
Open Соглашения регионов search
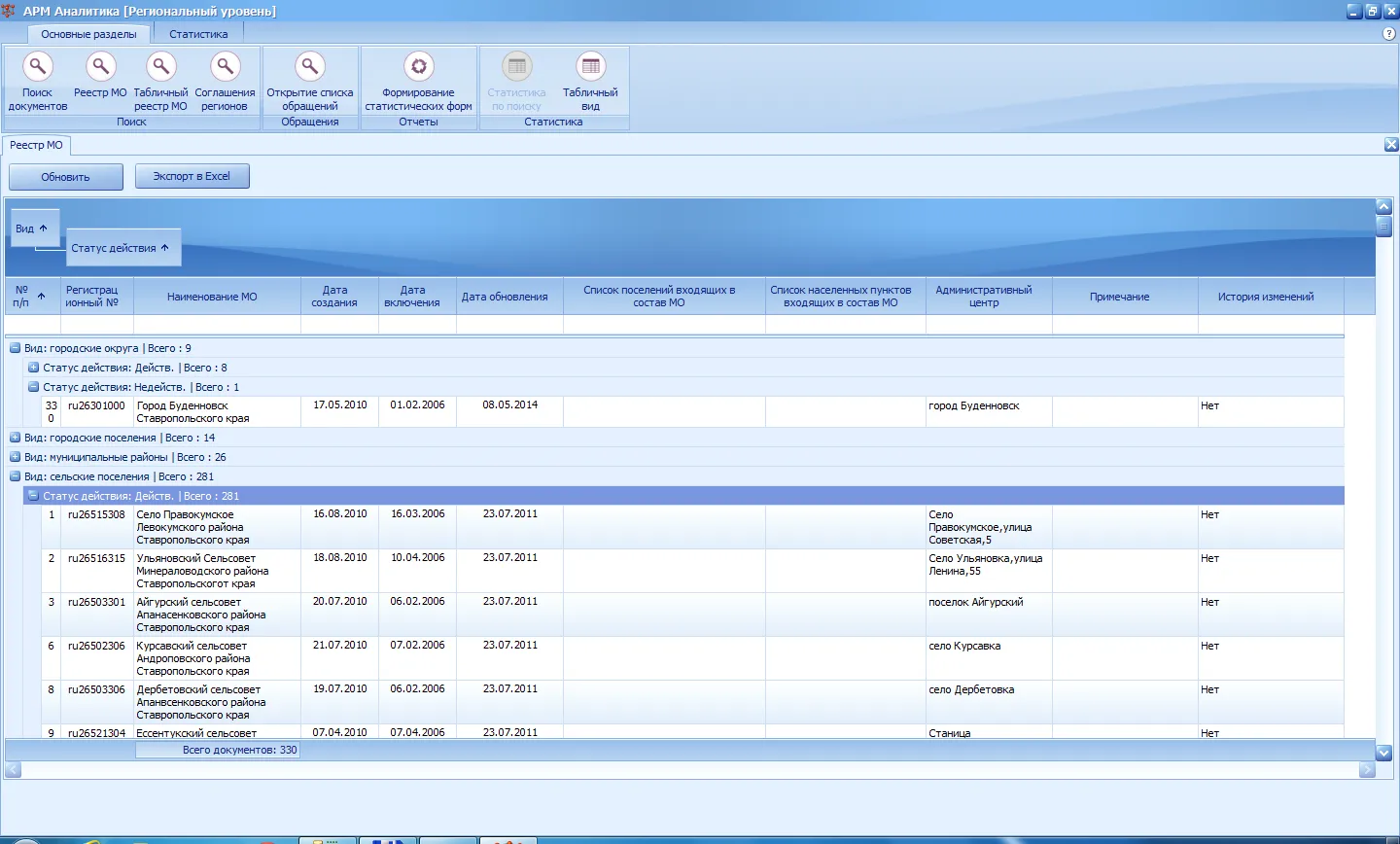225,82
